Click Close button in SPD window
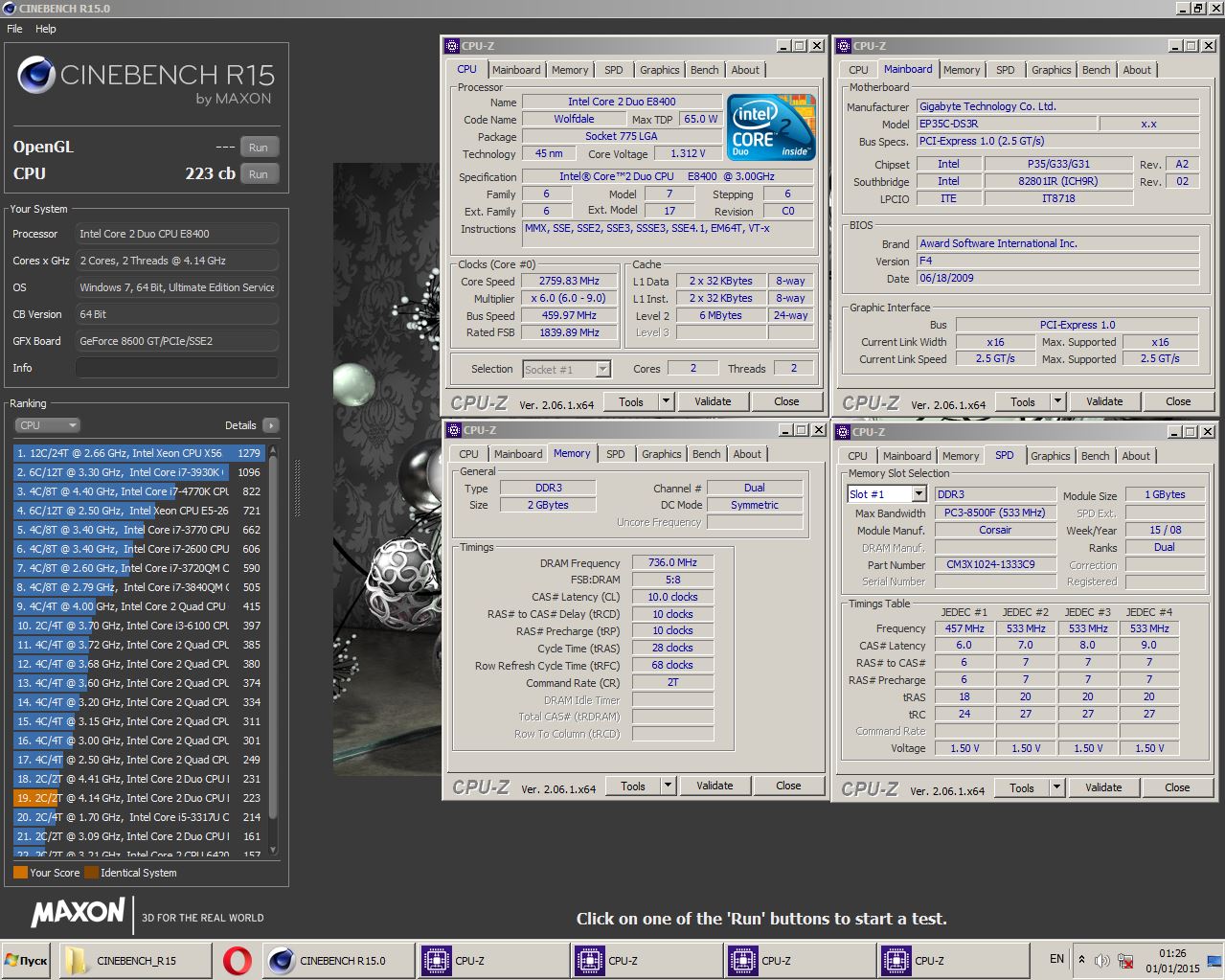 coord(1177,787)
